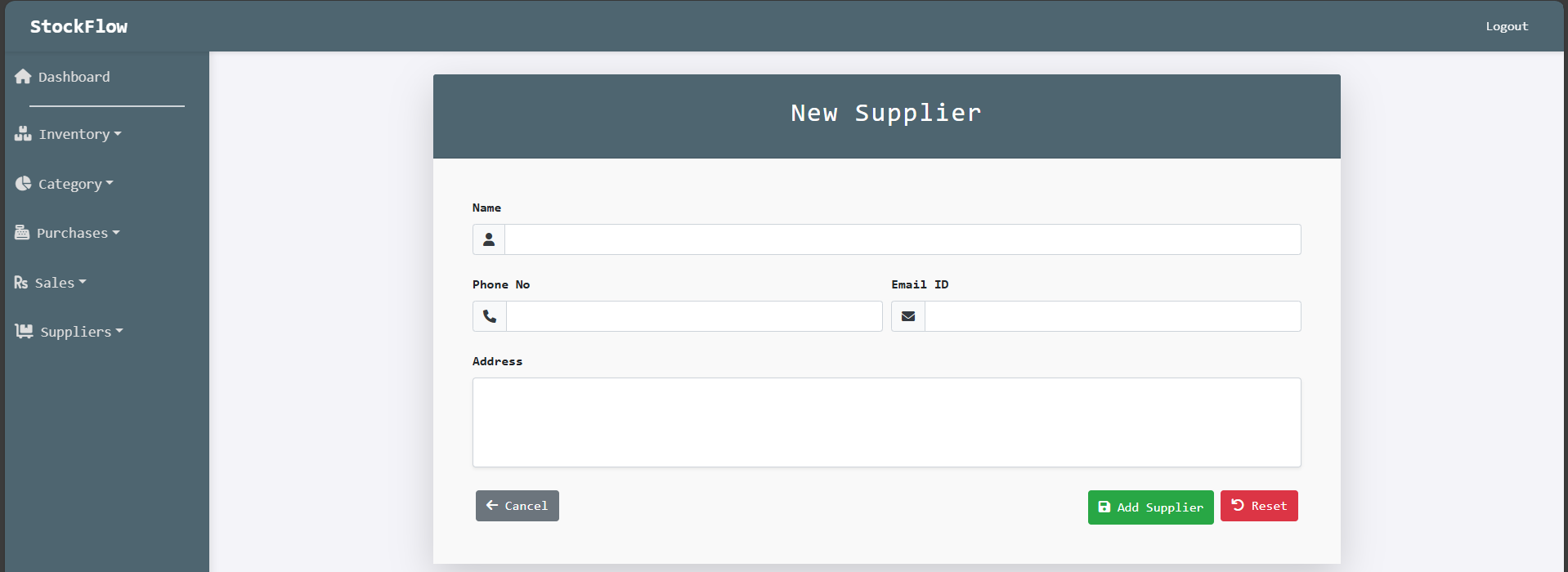Click the Dashboard home icon
This screenshot has height=572, width=1568.
click(23, 77)
